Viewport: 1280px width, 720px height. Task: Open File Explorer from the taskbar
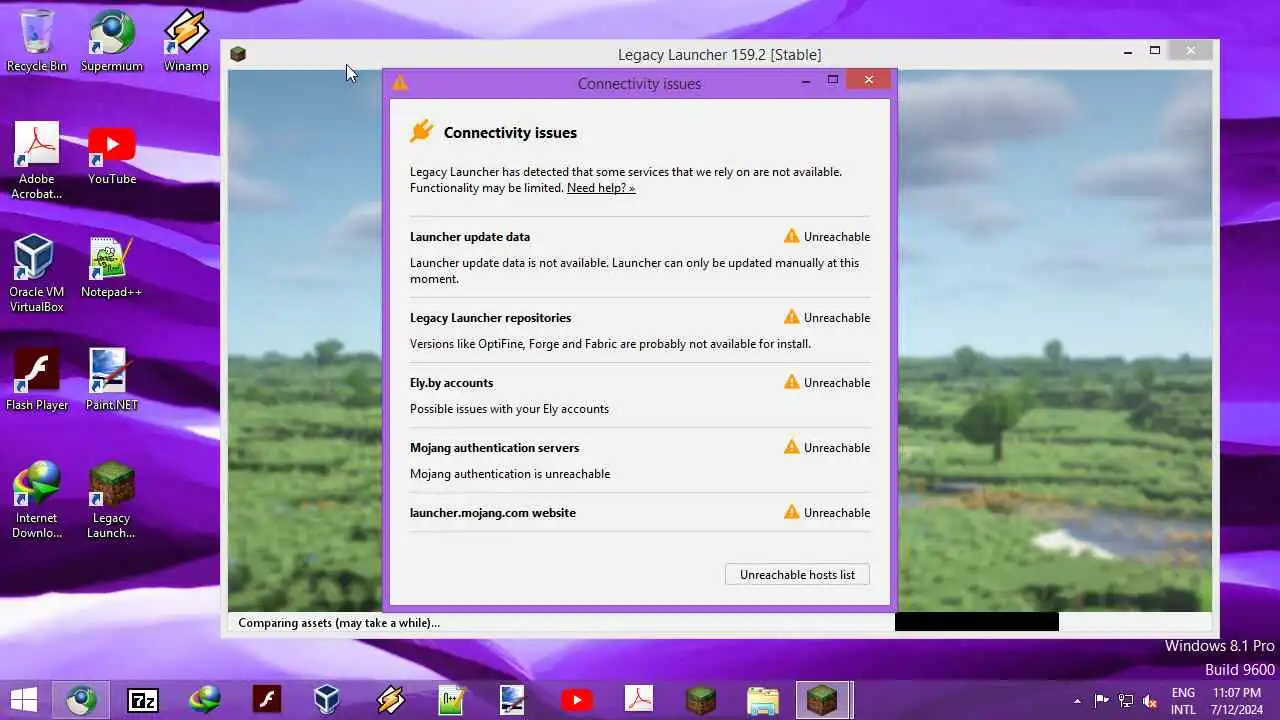tap(762, 699)
